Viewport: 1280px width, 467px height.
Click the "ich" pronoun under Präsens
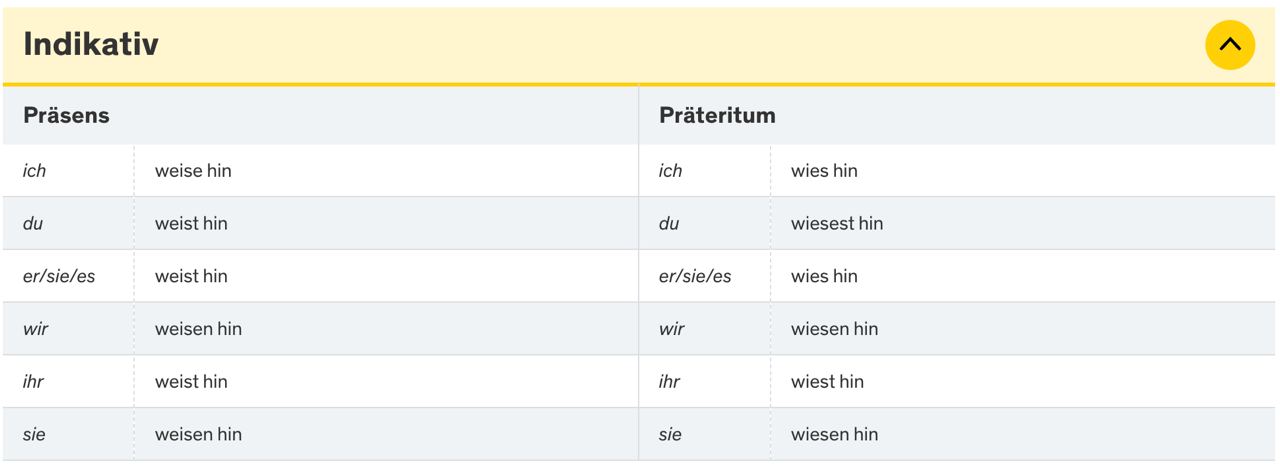[x=35, y=171]
